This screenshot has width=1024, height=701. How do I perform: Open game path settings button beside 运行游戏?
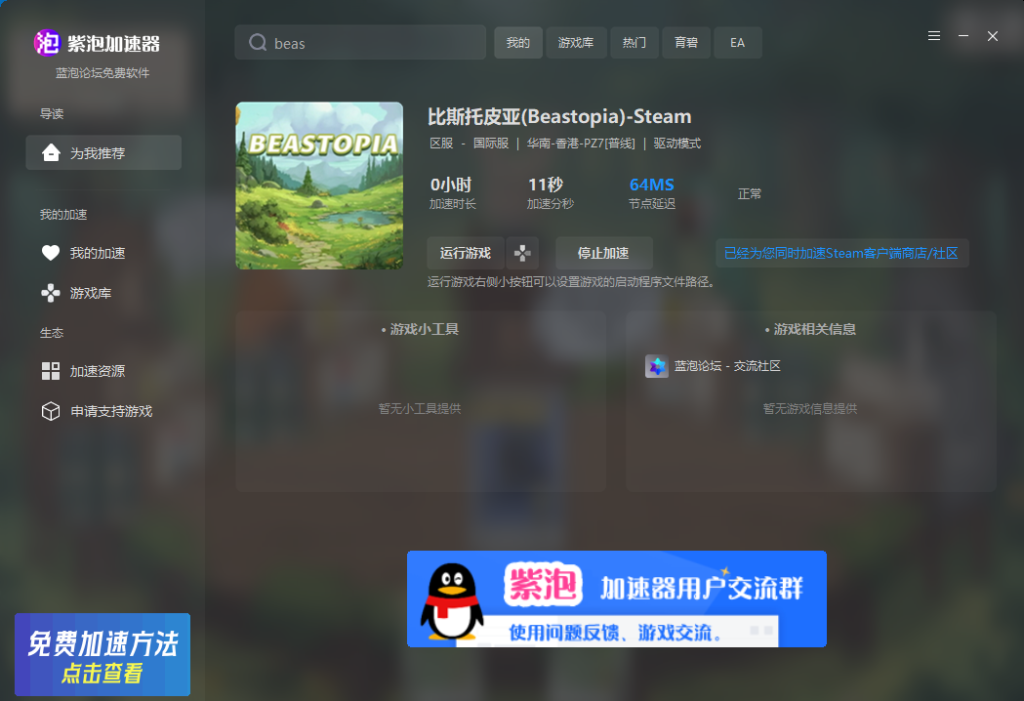coord(522,253)
